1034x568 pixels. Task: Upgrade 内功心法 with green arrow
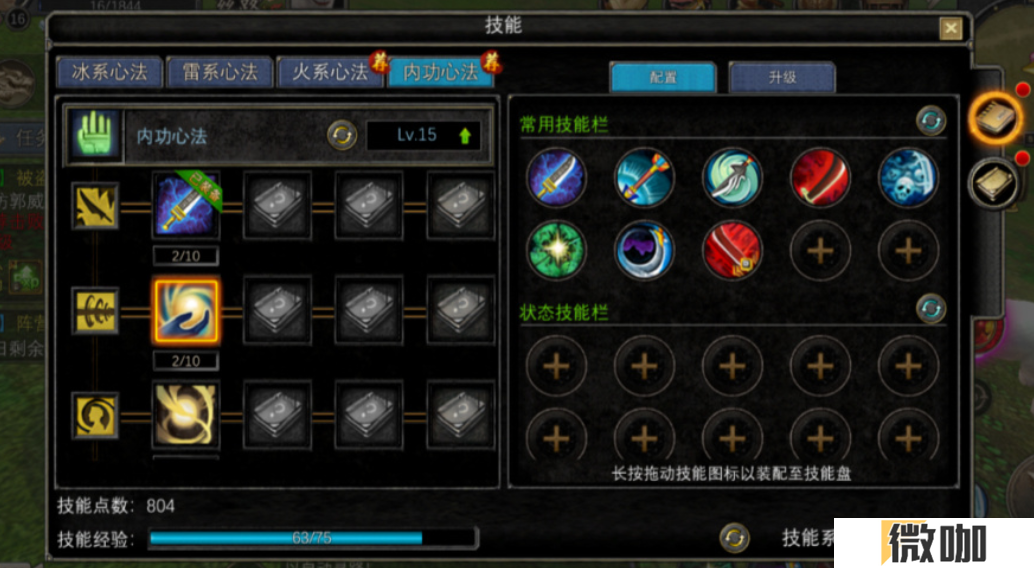pos(465,136)
